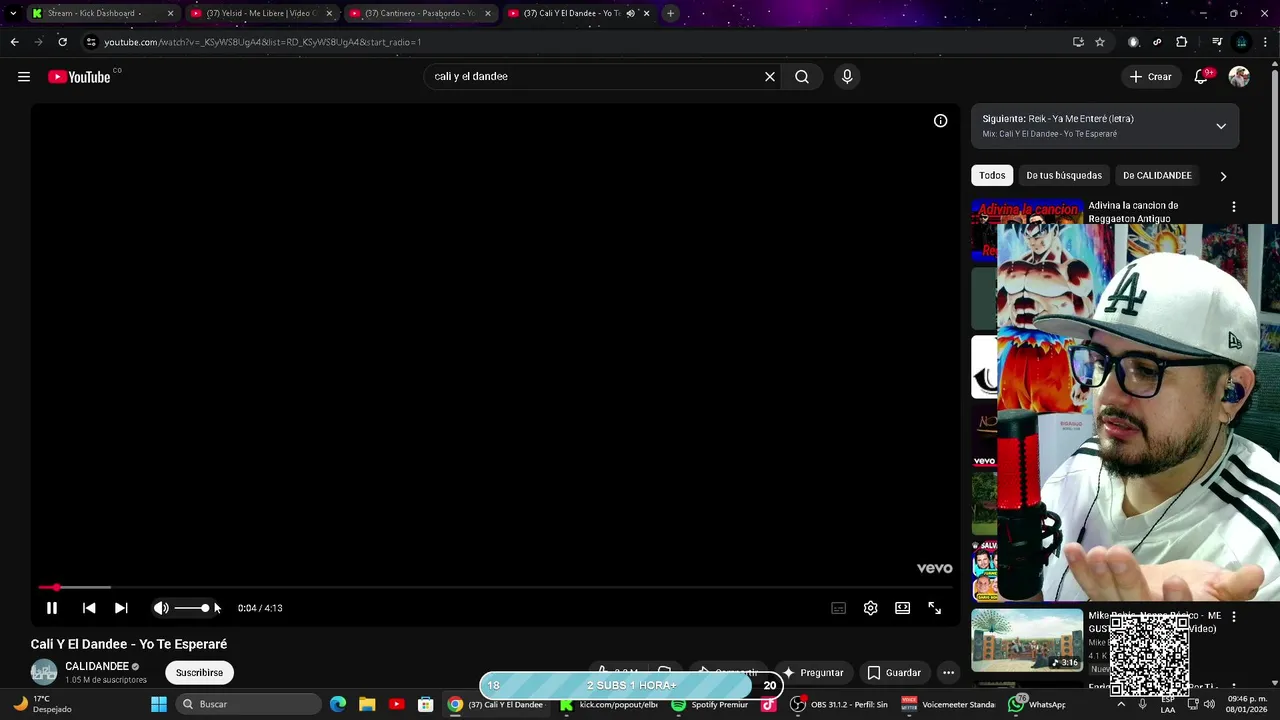This screenshot has height=720, width=1280.
Task: Clear the search text with the X
Action: [770, 77]
